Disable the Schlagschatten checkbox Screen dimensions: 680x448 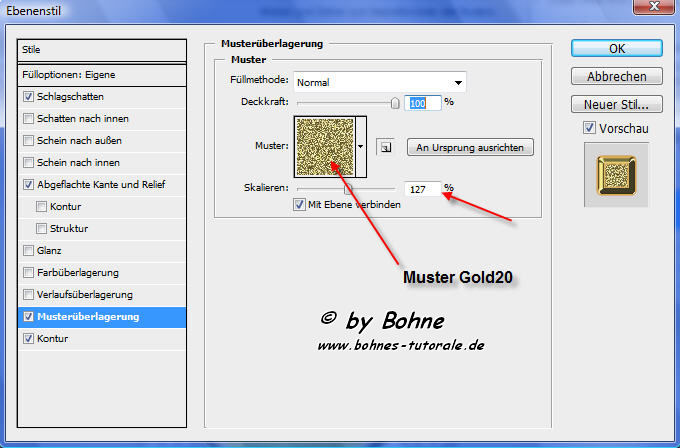28,97
